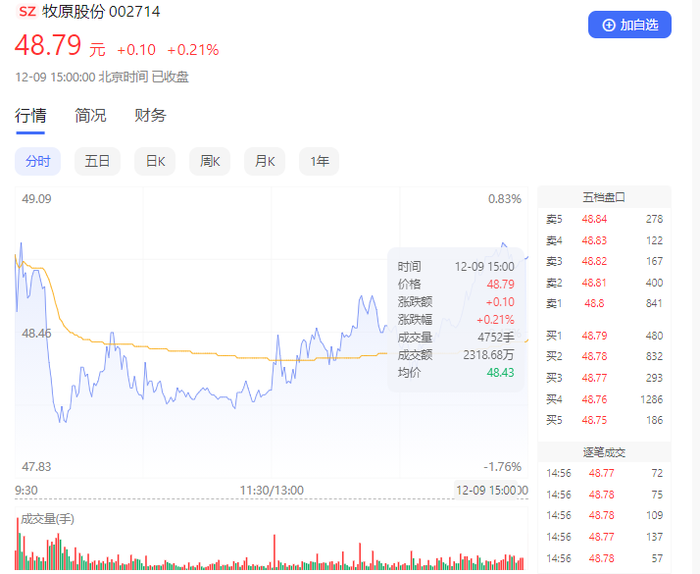Click 买2 row price 48.78
This screenshot has width=700, height=574.
click(x=594, y=356)
